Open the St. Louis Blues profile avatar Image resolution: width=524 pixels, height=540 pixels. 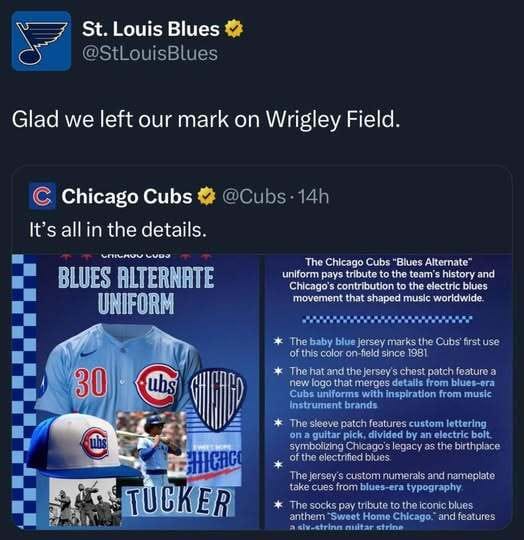(41, 41)
